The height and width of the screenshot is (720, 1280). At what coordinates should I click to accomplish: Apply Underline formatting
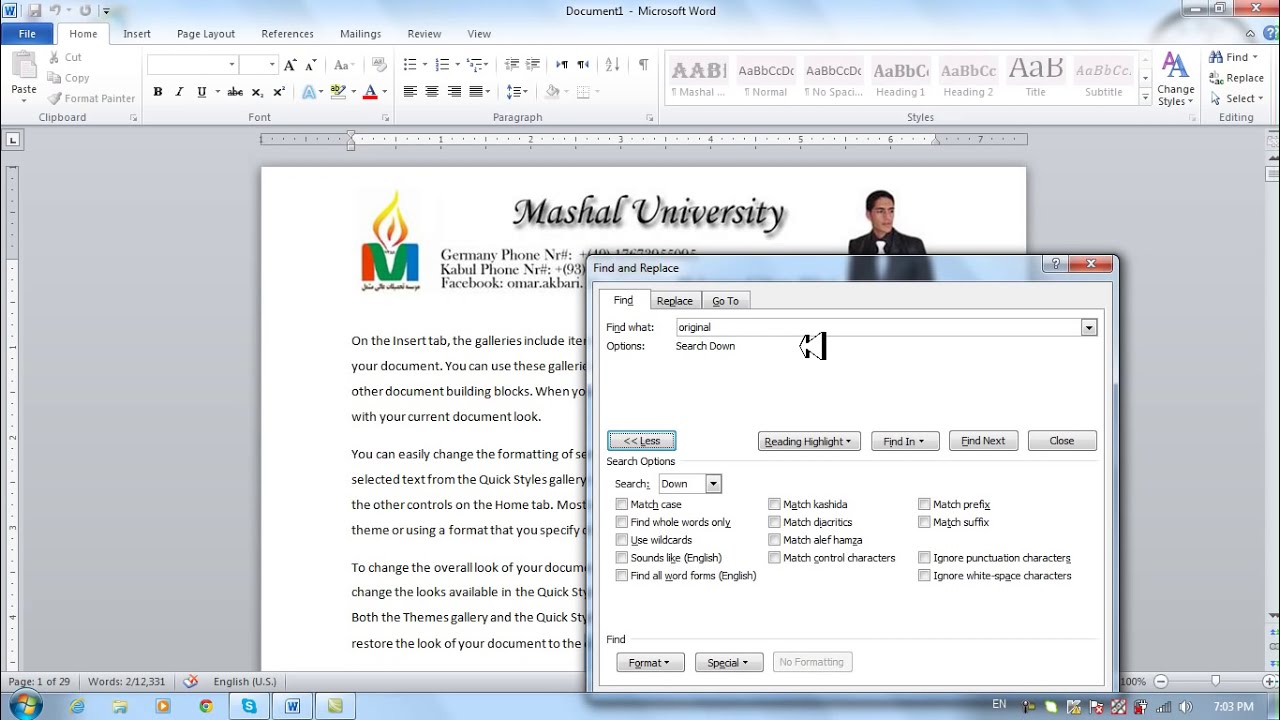point(202,92)
